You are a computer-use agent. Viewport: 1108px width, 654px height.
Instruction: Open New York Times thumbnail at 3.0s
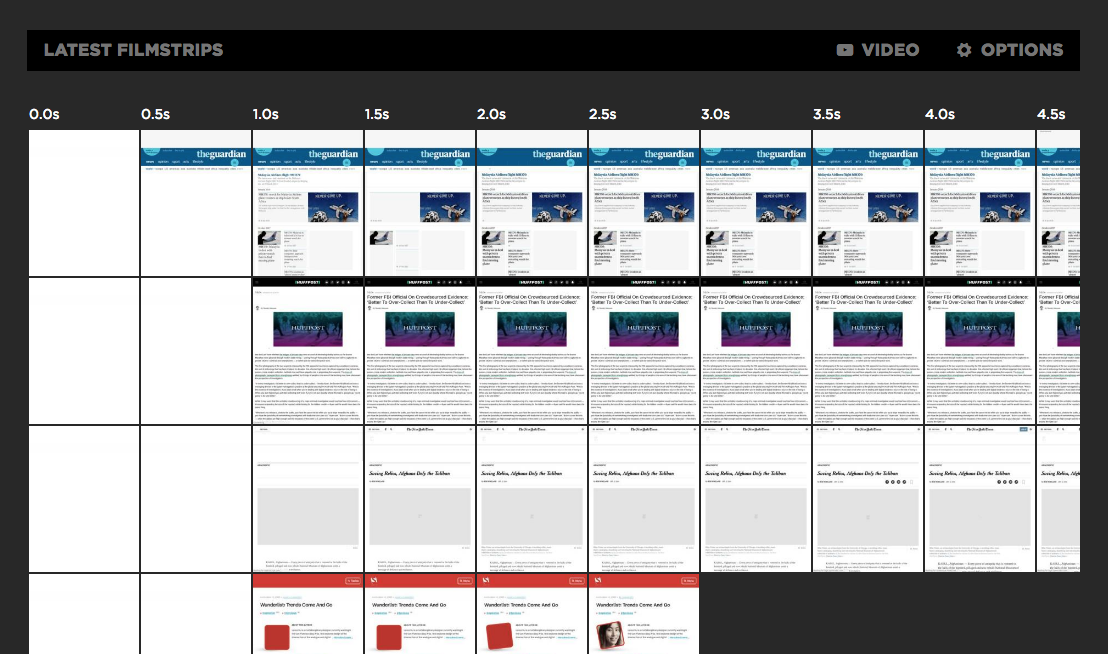[755, 499]
